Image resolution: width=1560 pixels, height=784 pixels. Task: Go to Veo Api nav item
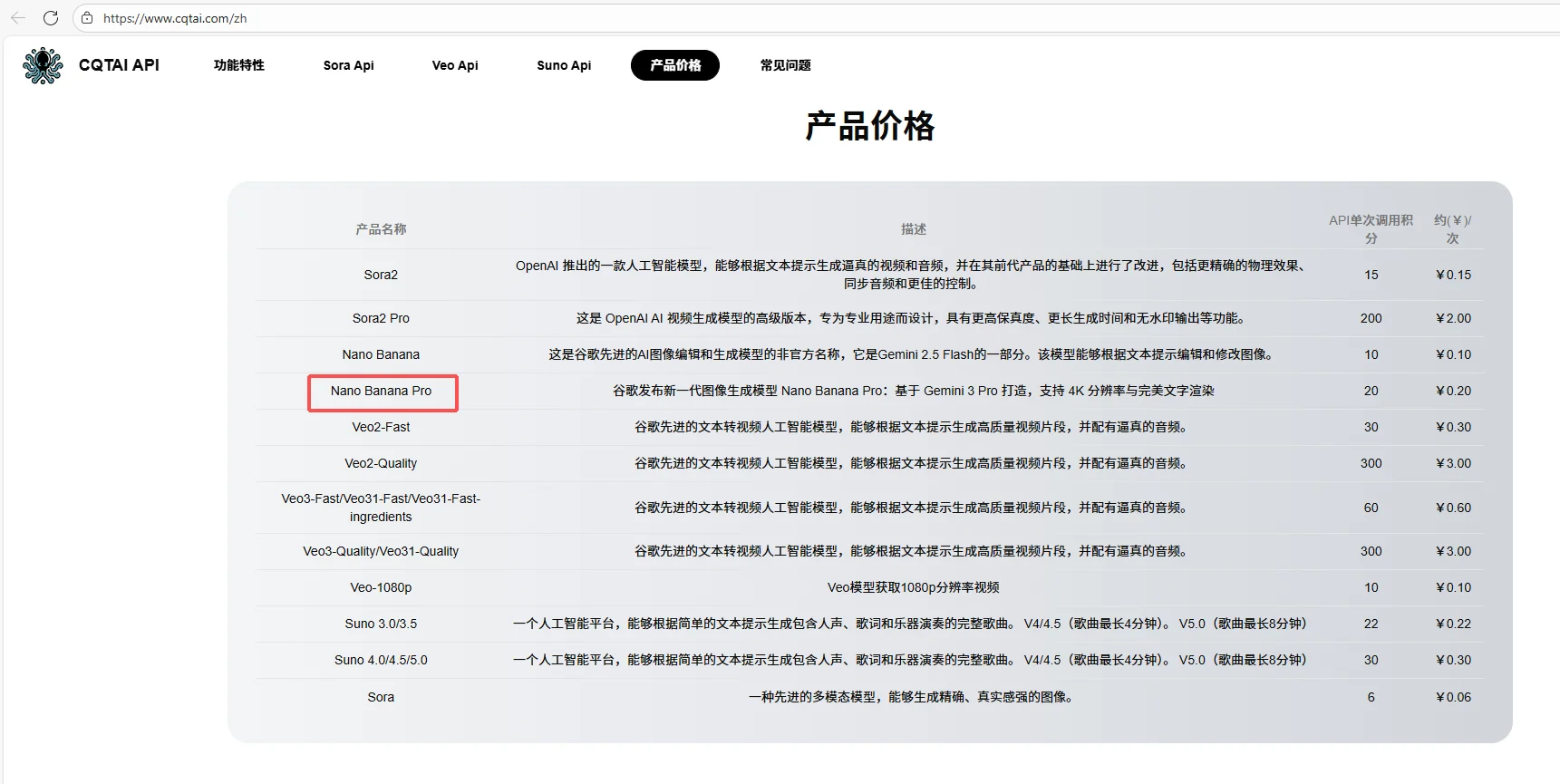455,65
